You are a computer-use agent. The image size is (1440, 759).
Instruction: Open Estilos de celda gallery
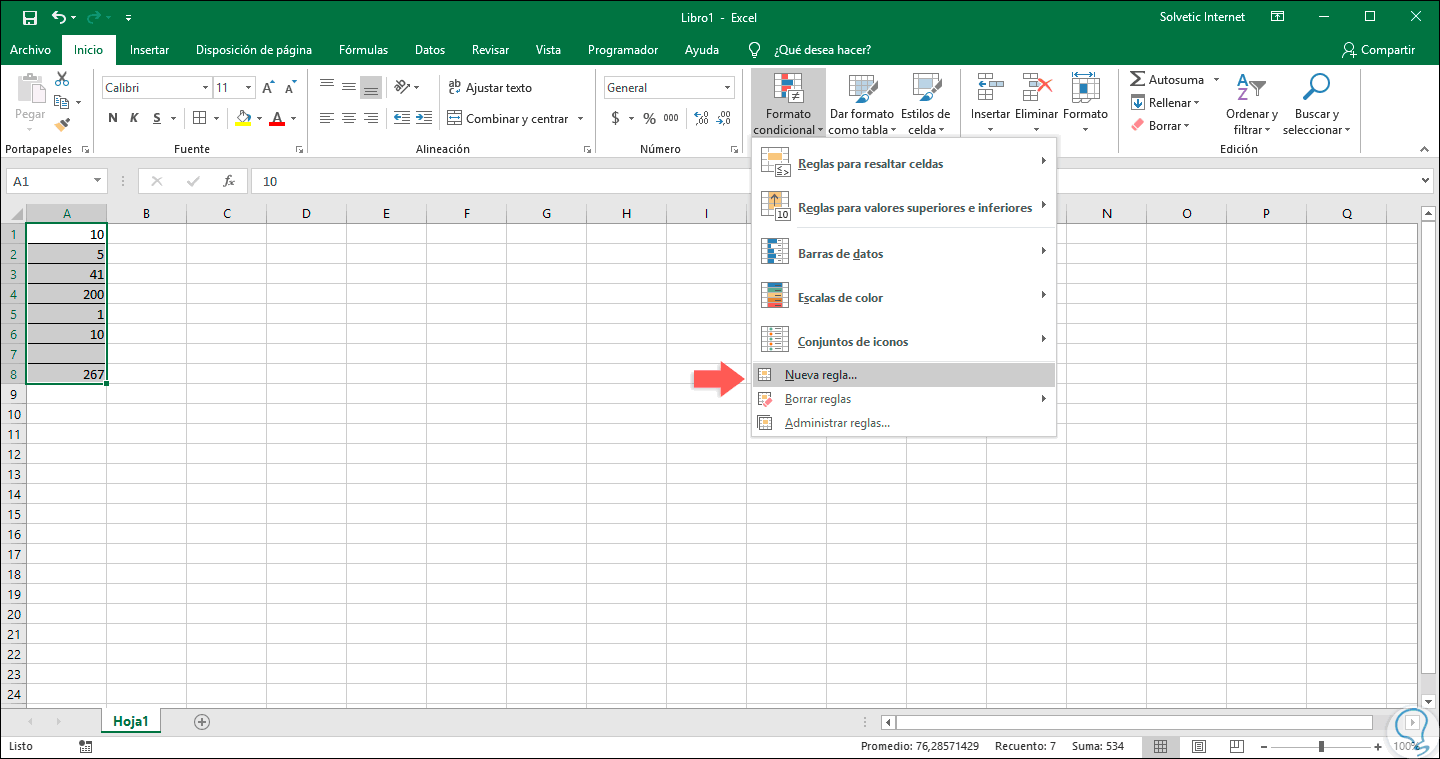tap(925, 103)
